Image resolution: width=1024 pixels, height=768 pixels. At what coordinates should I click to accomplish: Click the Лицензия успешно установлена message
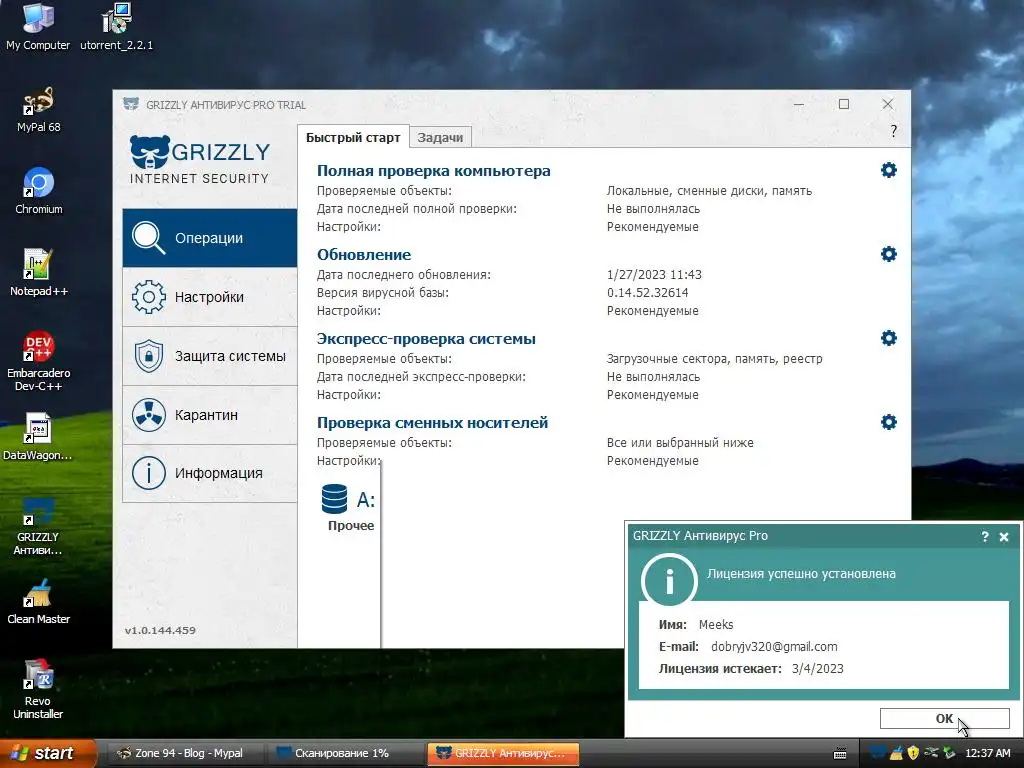pos(801,573)
